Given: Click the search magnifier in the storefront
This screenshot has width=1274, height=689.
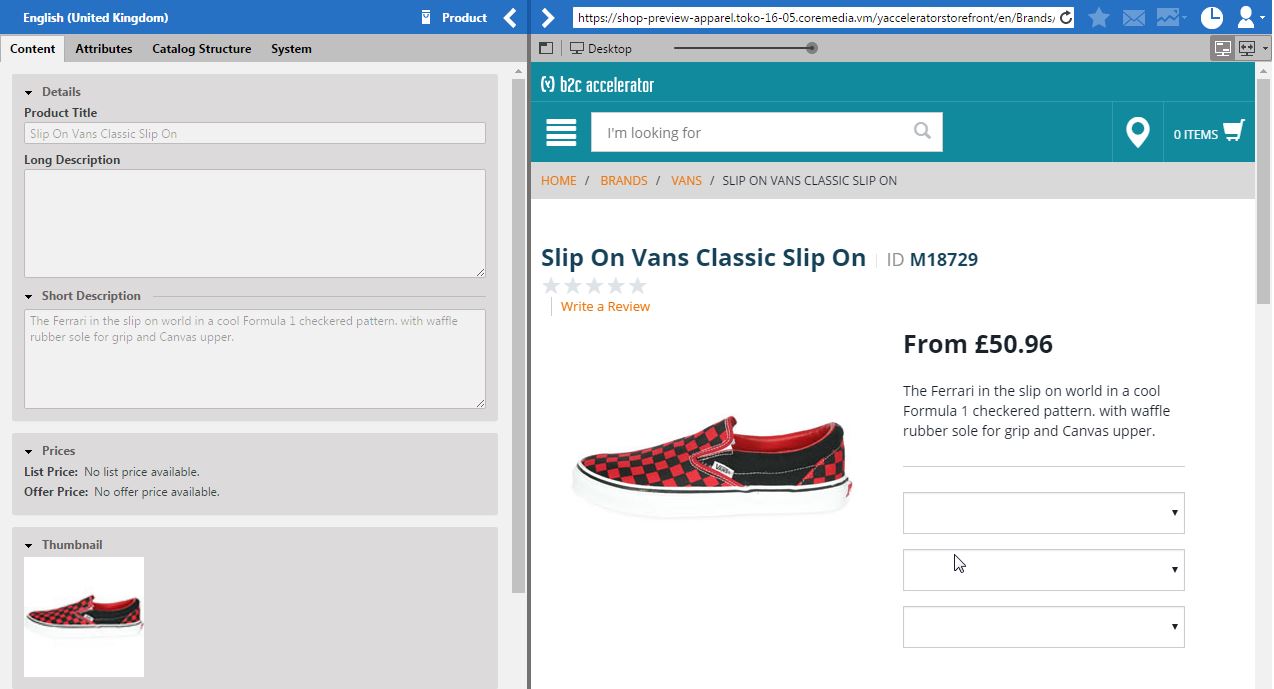Looking at the screenshot, I should click(x=921, y=131).
